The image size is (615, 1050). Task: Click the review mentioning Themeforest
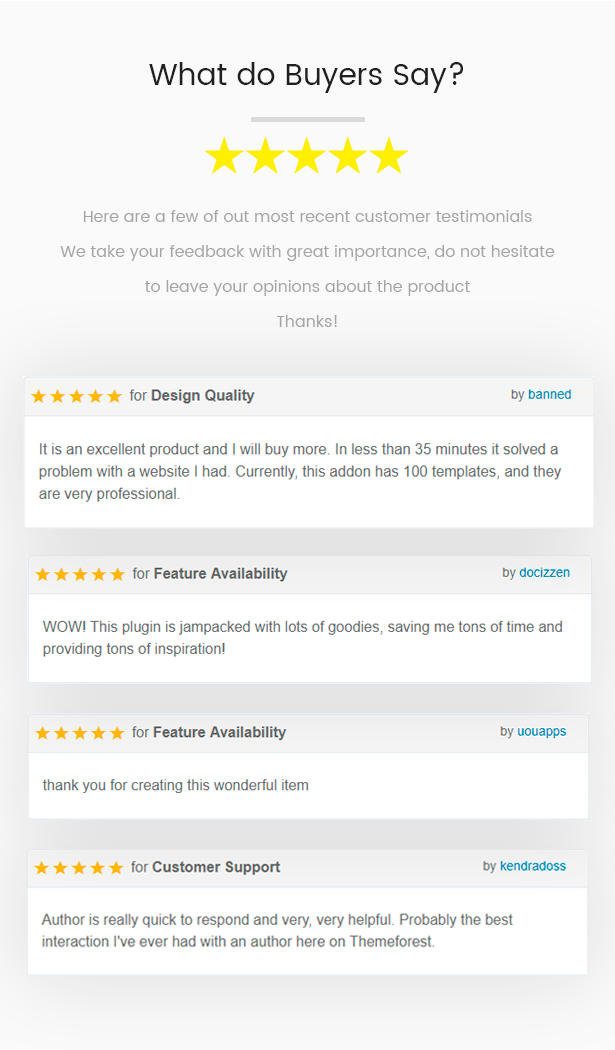pos(277,930)
